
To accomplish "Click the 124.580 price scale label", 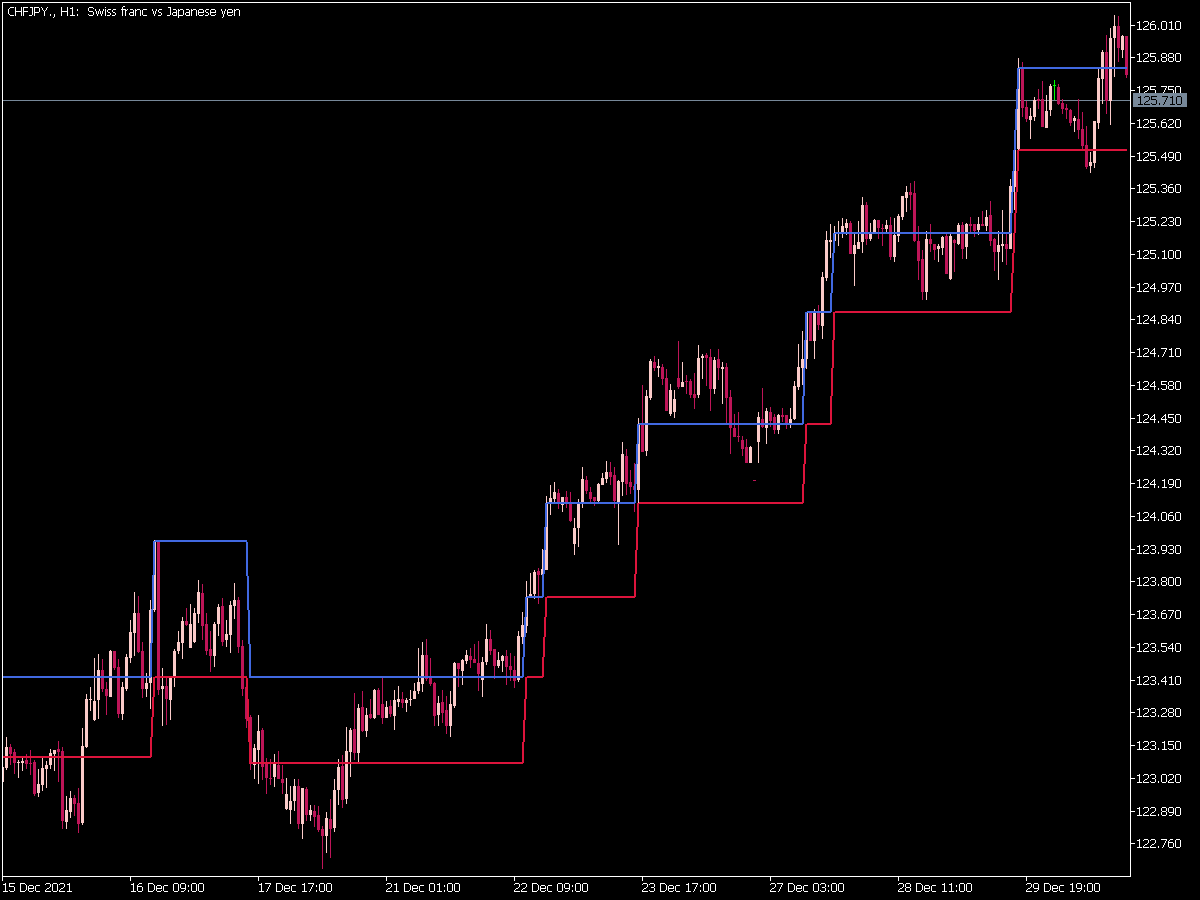I will (x=1160, y=385).
